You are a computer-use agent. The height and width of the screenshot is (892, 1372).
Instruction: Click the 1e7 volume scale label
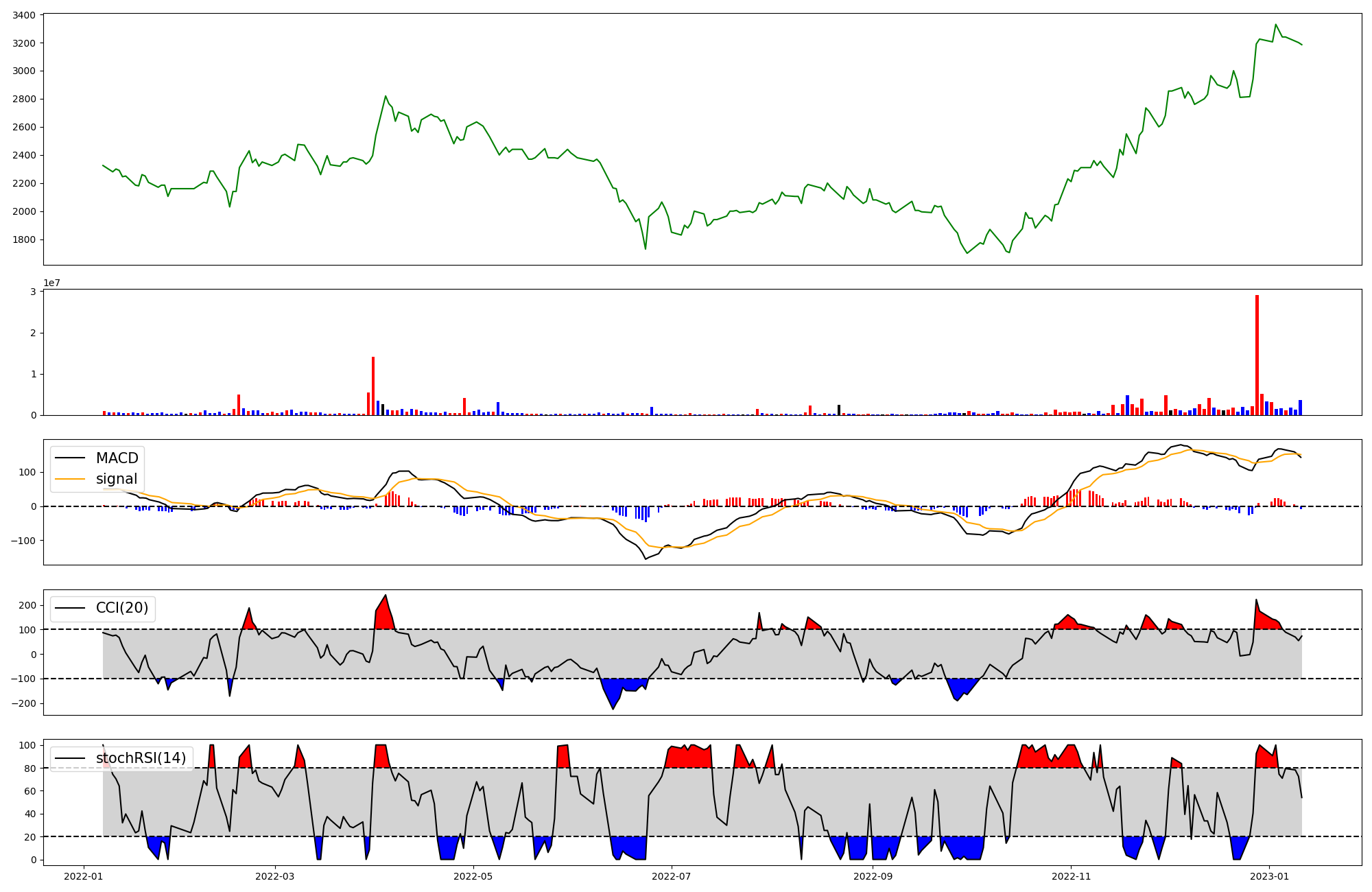pos(51,283)
